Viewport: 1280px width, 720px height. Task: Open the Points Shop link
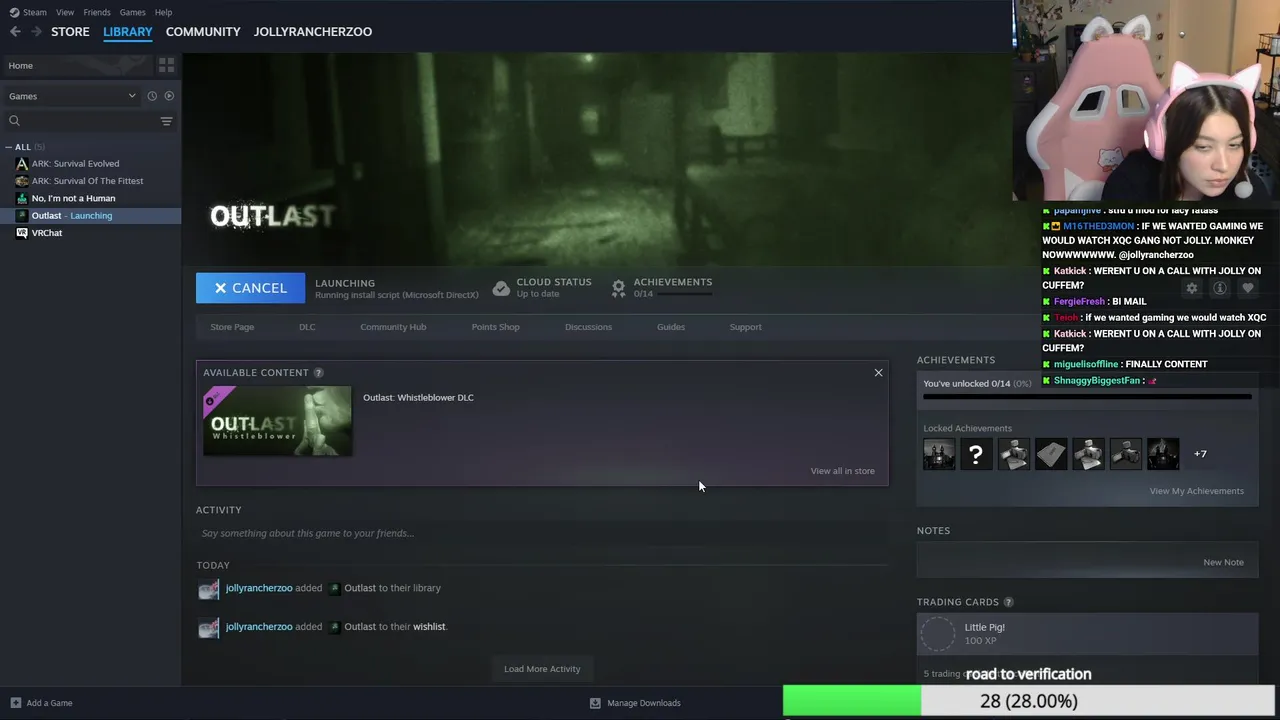pos(495,327)
